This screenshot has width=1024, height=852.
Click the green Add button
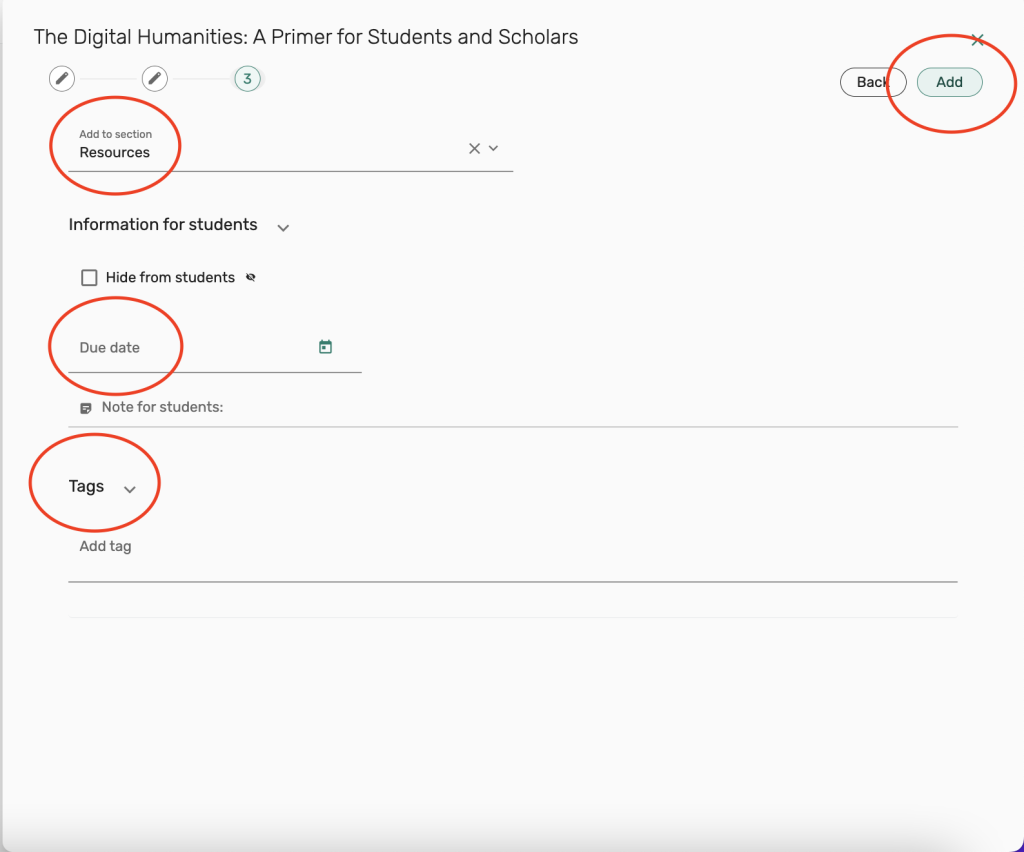tap(949, 82)
